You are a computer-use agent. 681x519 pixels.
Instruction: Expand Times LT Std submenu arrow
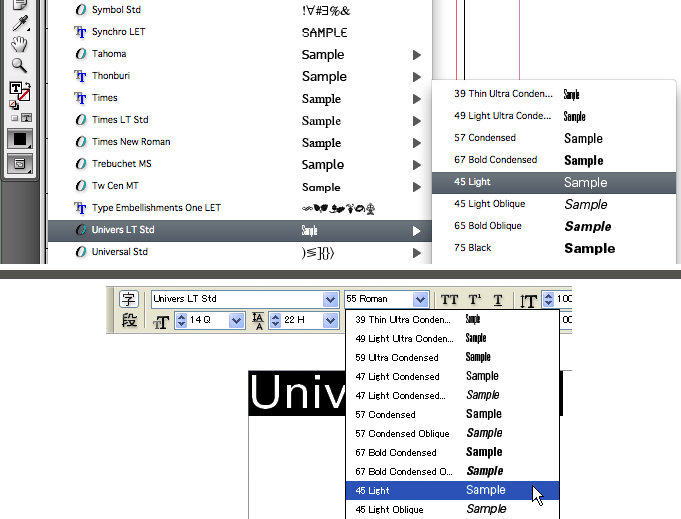tap(417, 121)
